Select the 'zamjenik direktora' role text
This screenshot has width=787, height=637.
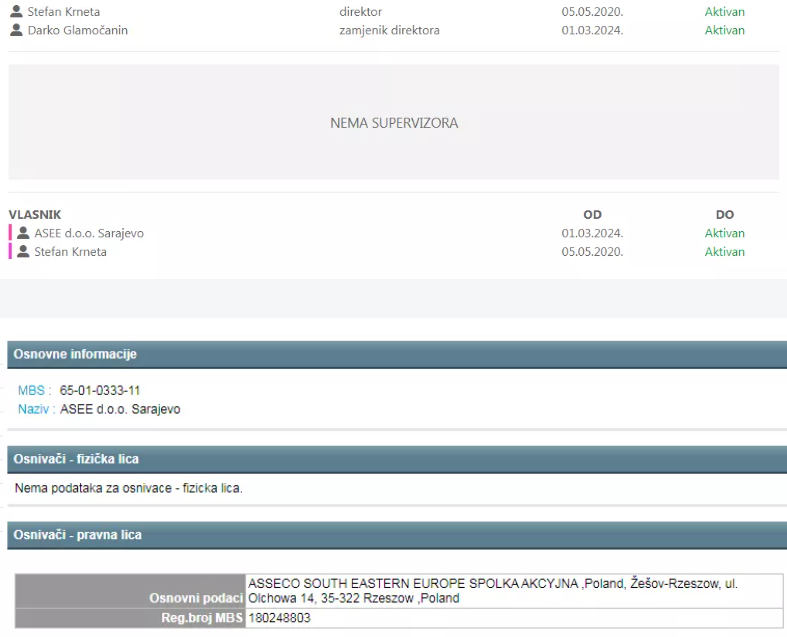point(389,30)
